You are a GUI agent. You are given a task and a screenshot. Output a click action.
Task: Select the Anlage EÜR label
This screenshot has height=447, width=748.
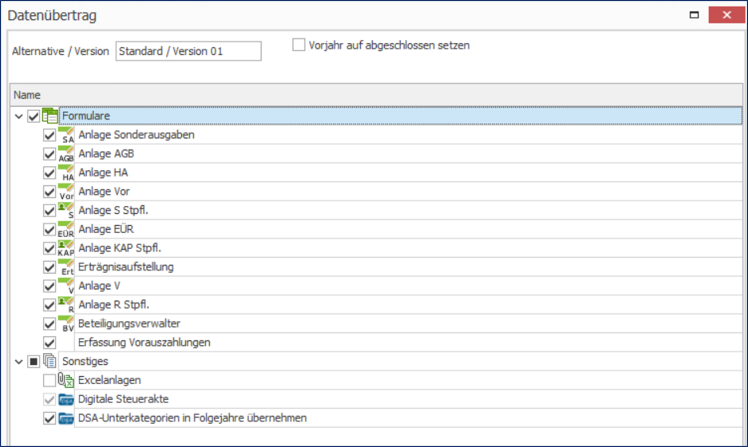pyautogui.click(x=106, y=229)
